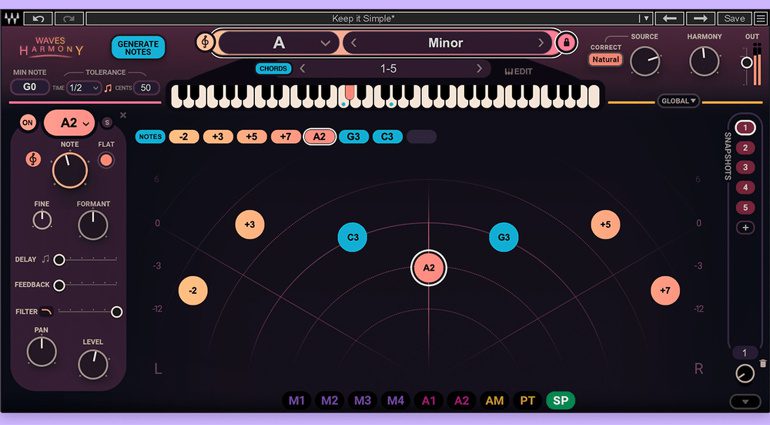
Task: Toggle the FLAT button
Action: click(106, 159)
